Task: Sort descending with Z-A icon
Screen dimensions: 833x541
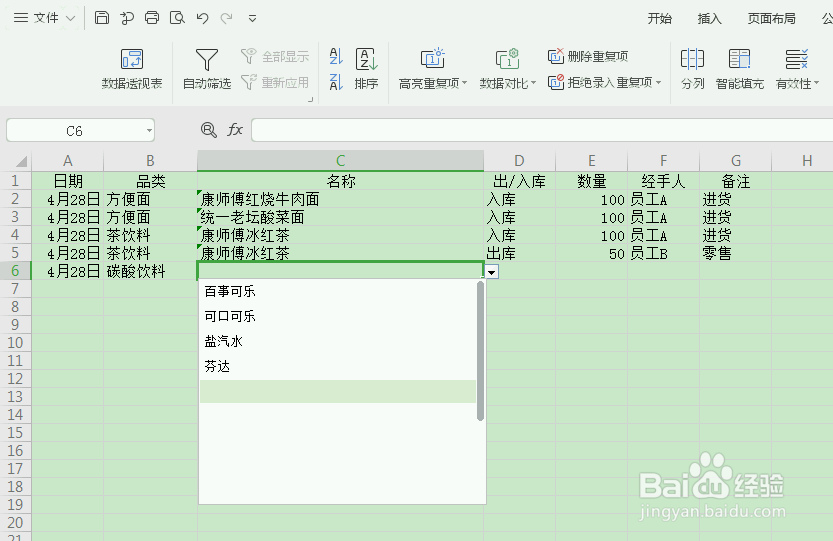Action: tap(336, 82)
